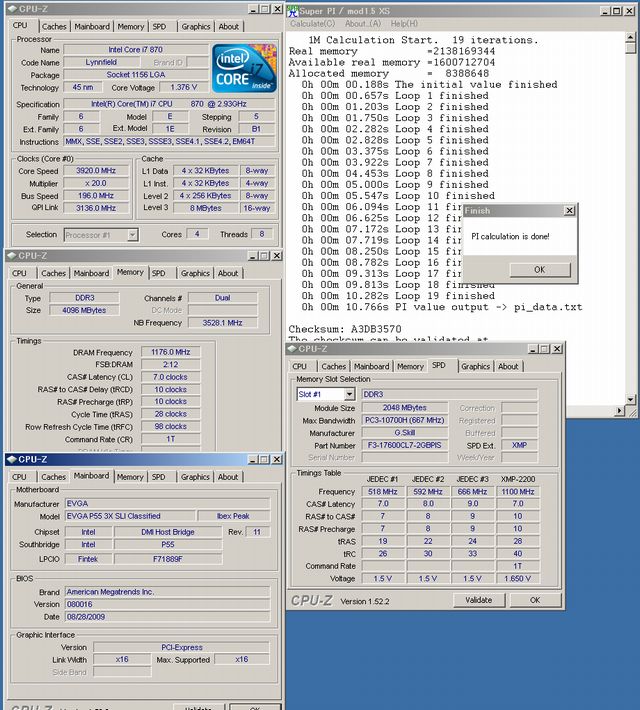Switch to Memory tab in top CPU-Z window

click(x=130, y=27)
